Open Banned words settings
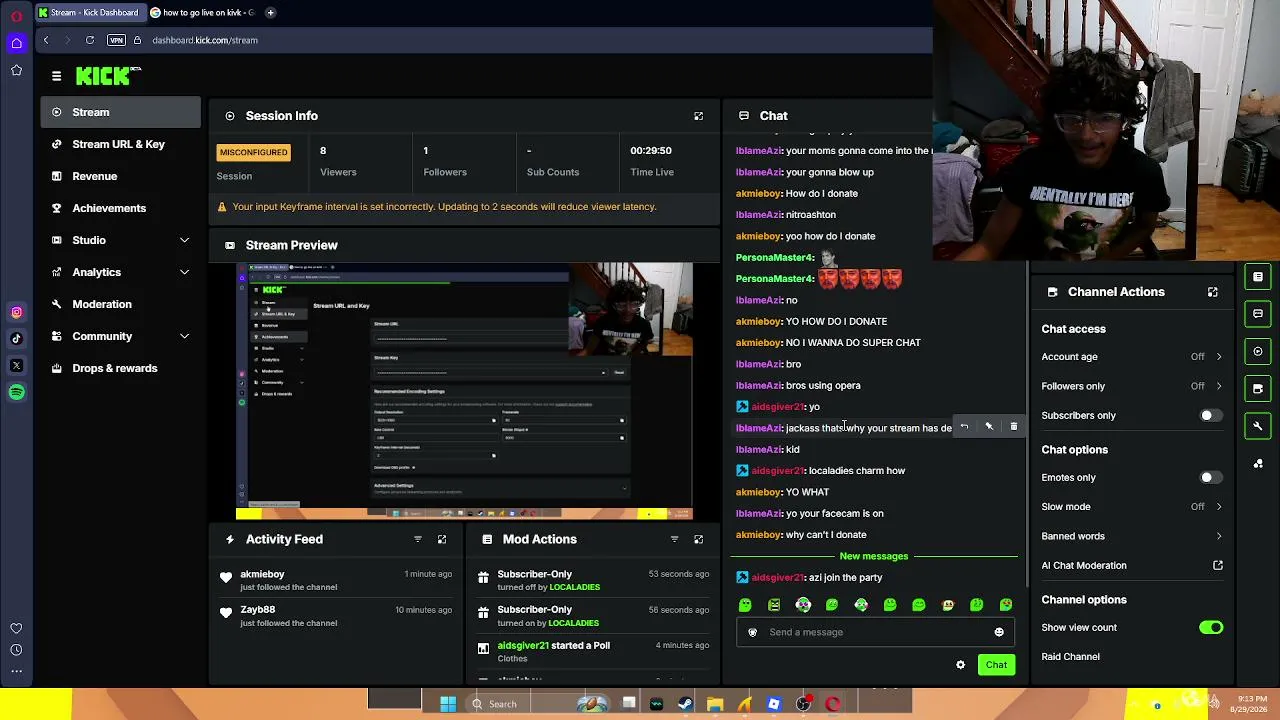 click(x=1132, y=536)
